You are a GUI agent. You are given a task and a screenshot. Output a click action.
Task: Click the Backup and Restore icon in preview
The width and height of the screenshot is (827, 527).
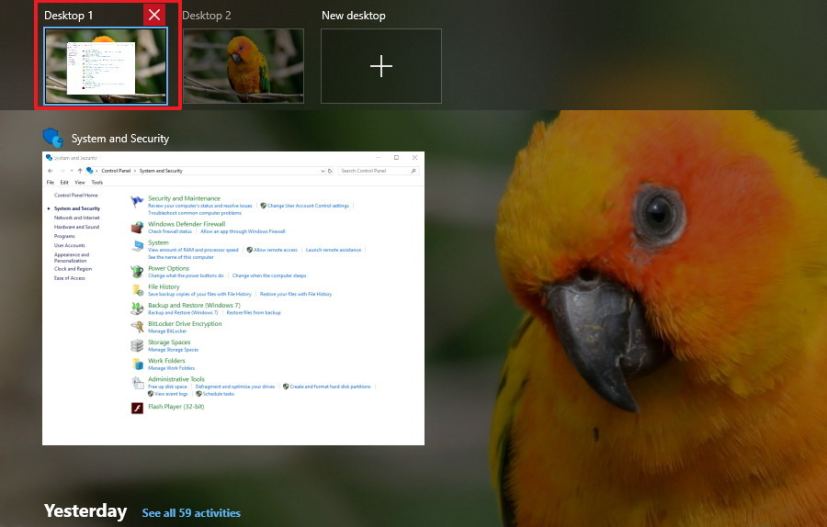pos(137,308)
